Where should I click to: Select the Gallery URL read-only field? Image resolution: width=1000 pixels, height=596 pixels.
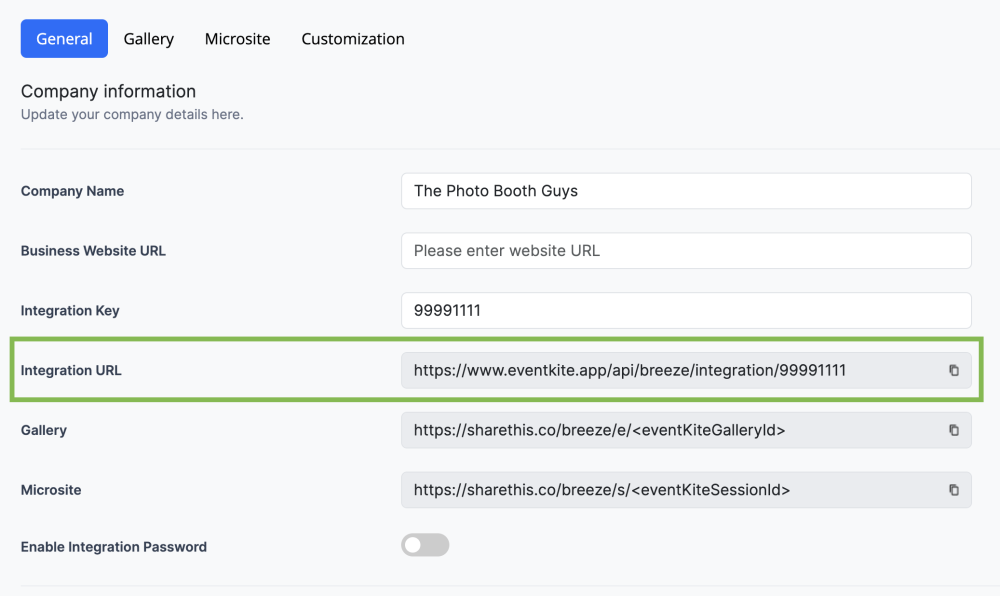[670, 431]
